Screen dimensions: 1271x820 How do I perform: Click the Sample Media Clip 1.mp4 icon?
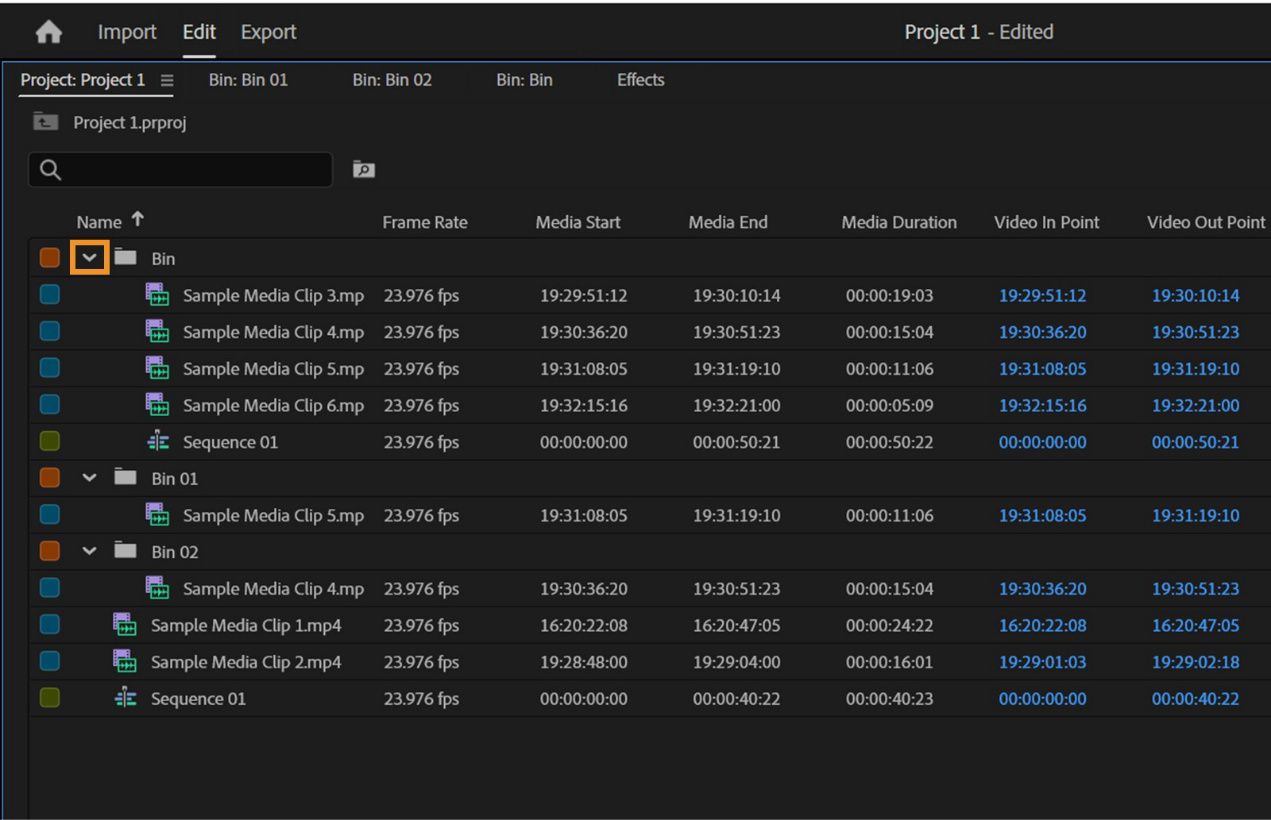click(x=124, y=626)
